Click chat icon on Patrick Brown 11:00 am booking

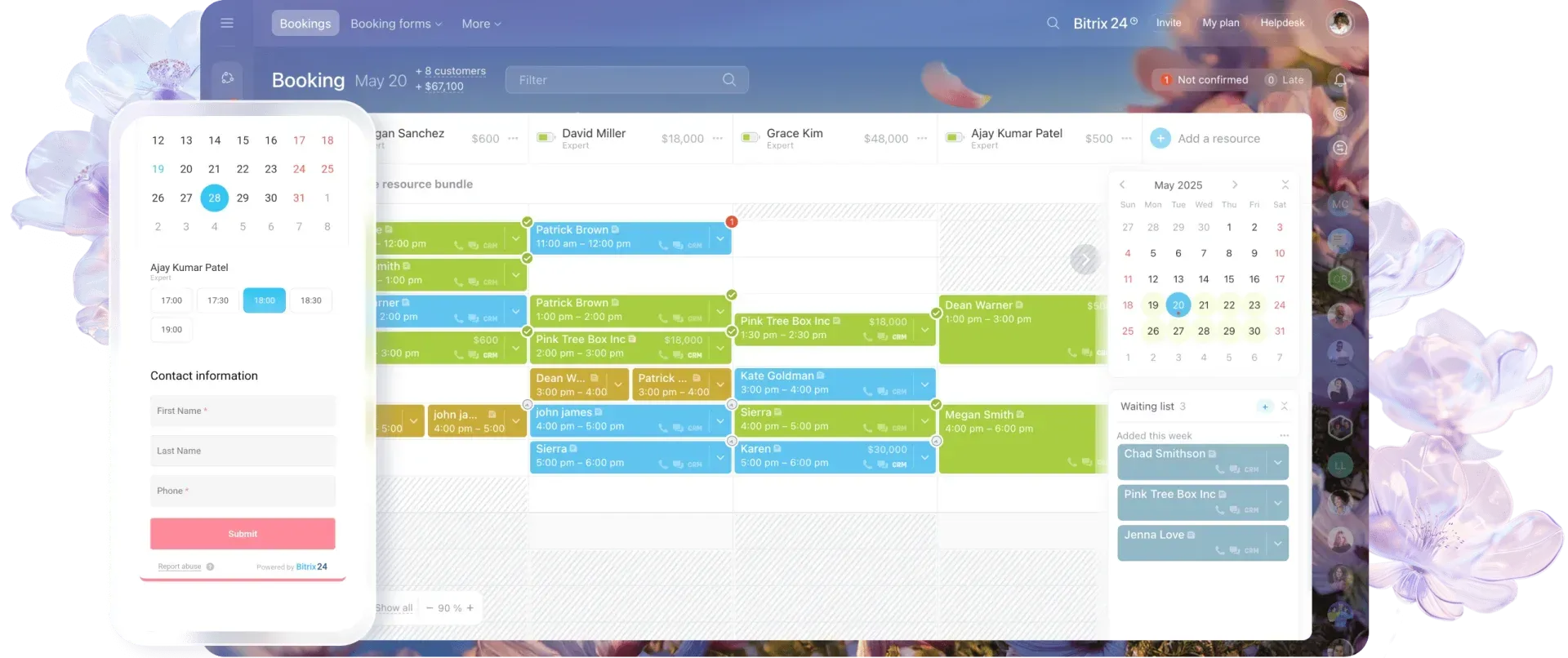click(678, 245)
